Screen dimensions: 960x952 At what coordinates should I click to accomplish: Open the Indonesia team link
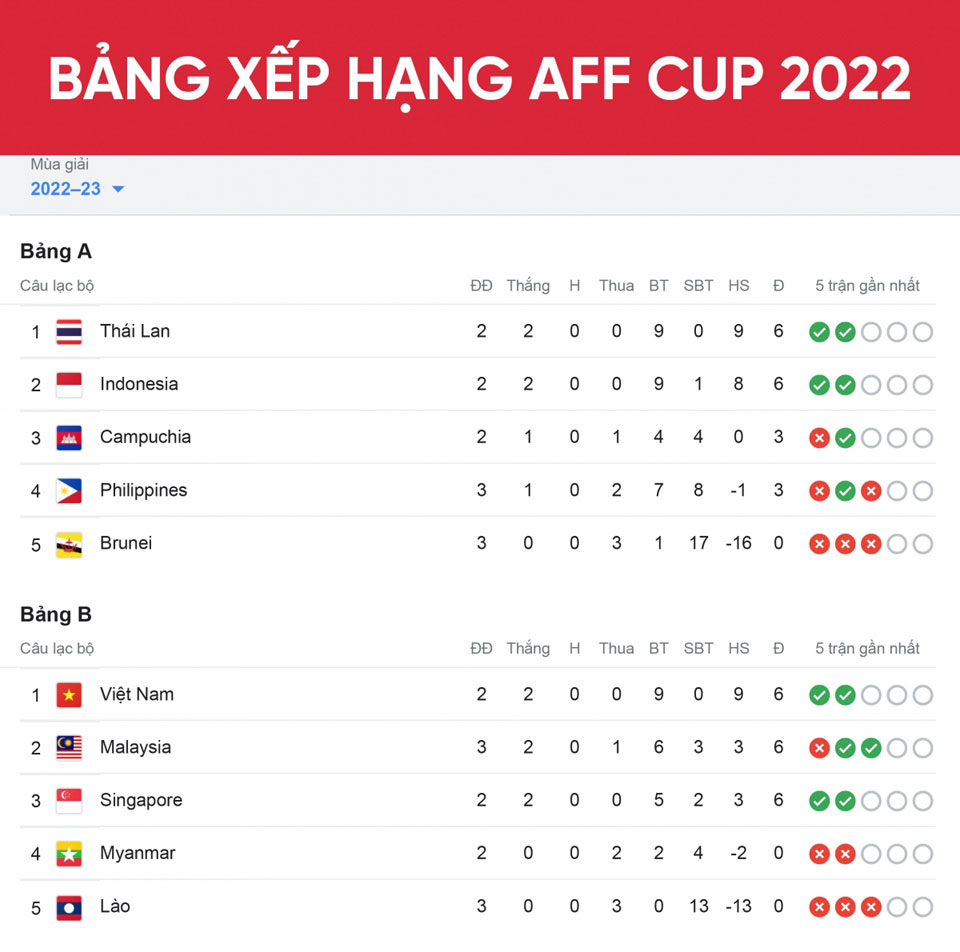[139, 384]
